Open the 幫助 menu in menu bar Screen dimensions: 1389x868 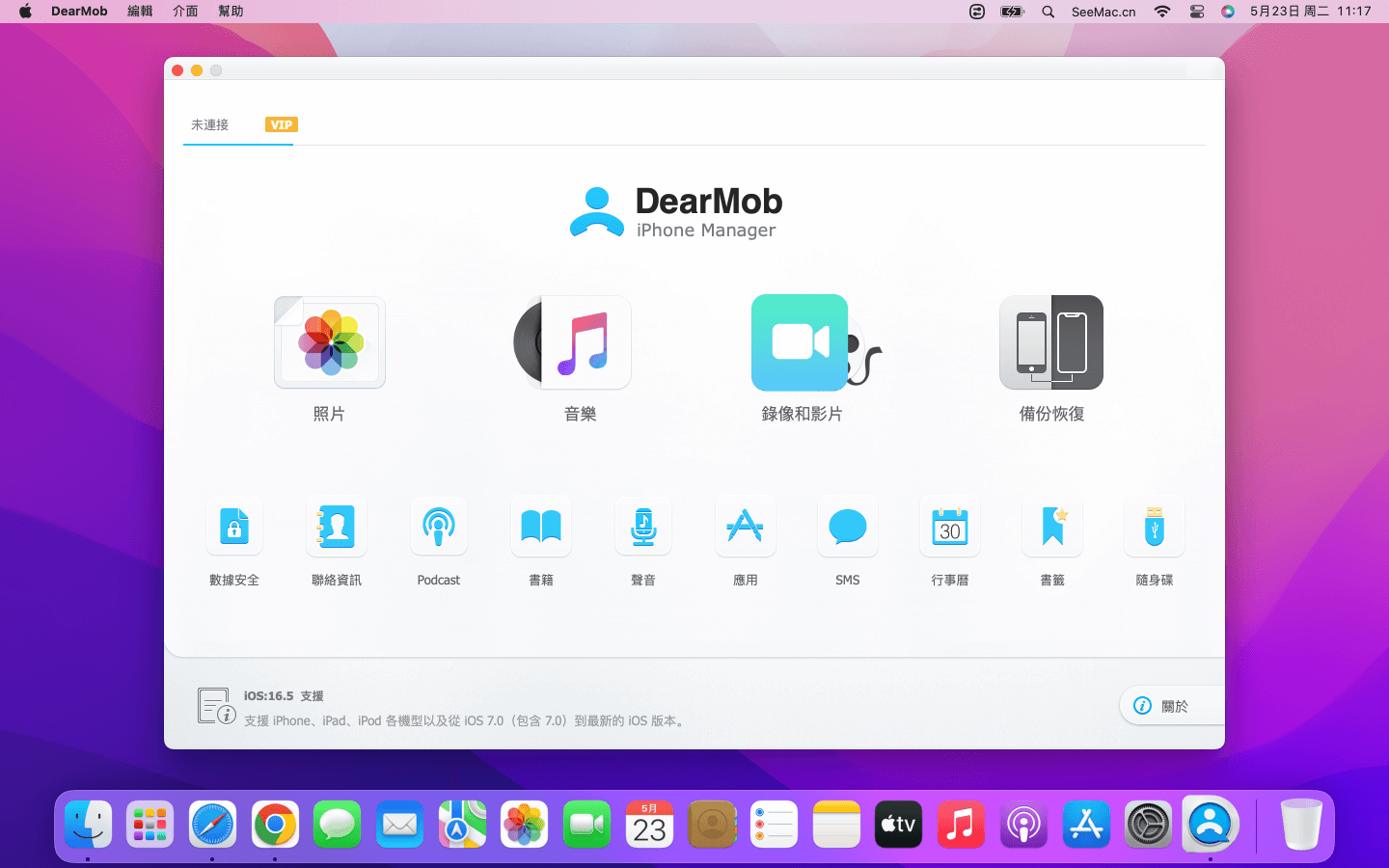coord(231,12)
